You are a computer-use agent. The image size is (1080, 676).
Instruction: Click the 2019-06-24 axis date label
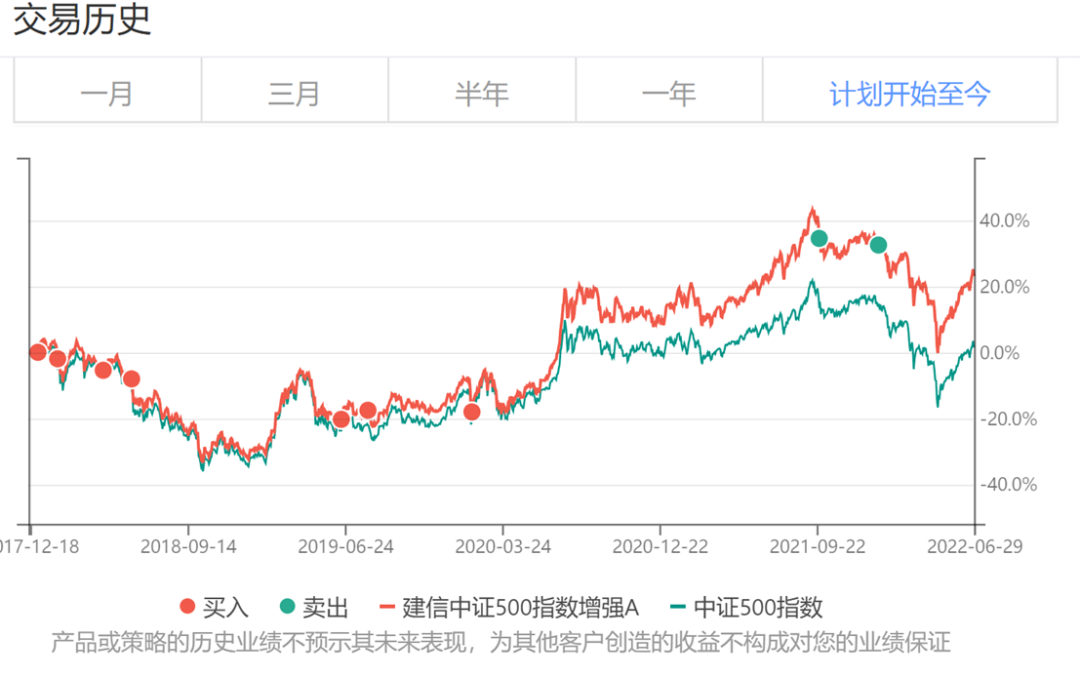(x=345, y=546)
